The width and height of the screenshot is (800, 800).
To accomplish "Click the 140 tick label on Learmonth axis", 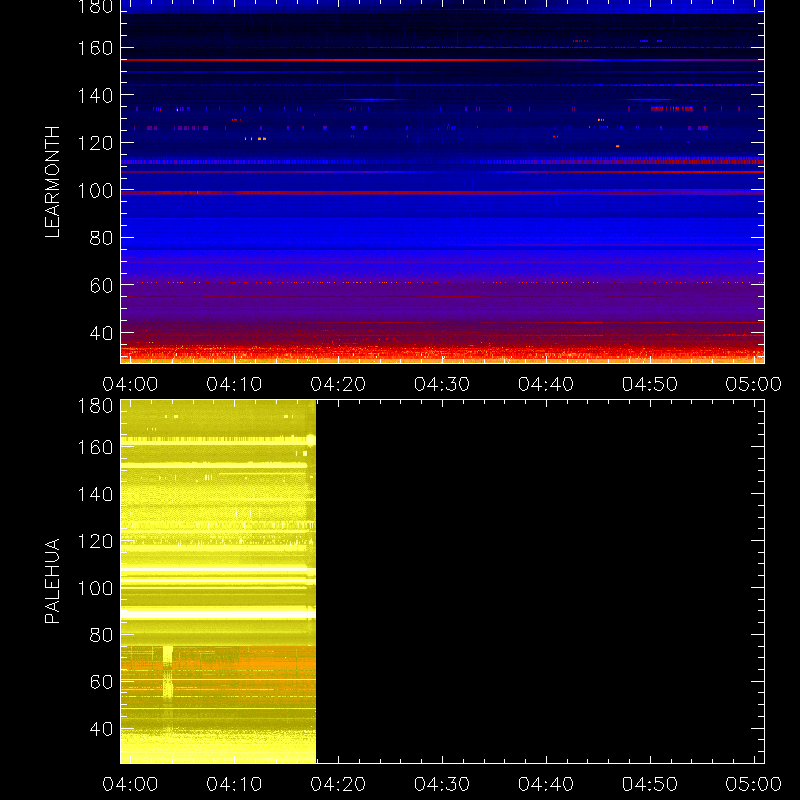I will click(95, 95).
